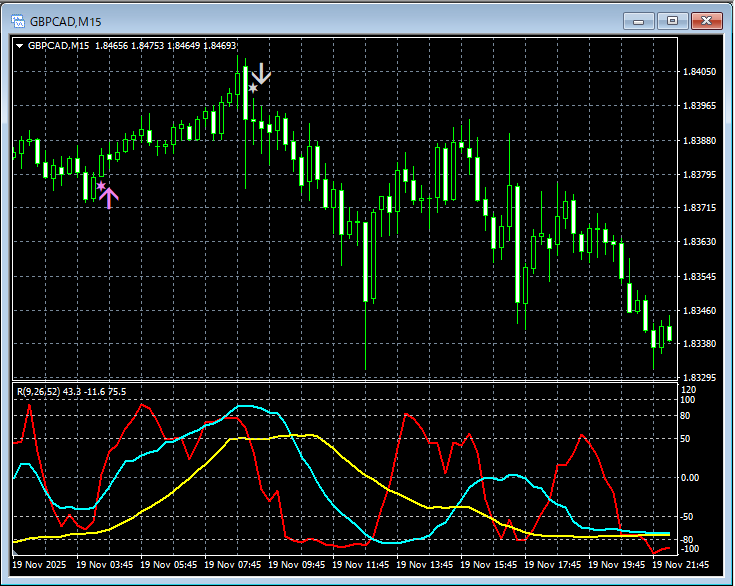
Task: Click price level 1.83460 on scale
Action: pyautogui.click(x=699, y=310)
